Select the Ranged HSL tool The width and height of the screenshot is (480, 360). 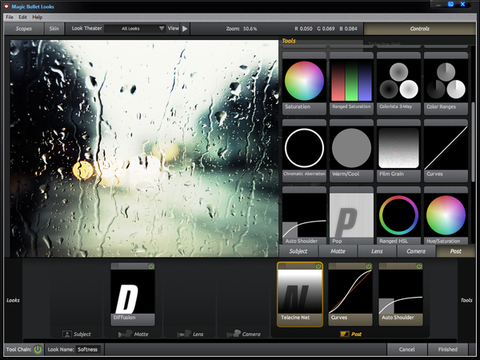pos(399,216)
